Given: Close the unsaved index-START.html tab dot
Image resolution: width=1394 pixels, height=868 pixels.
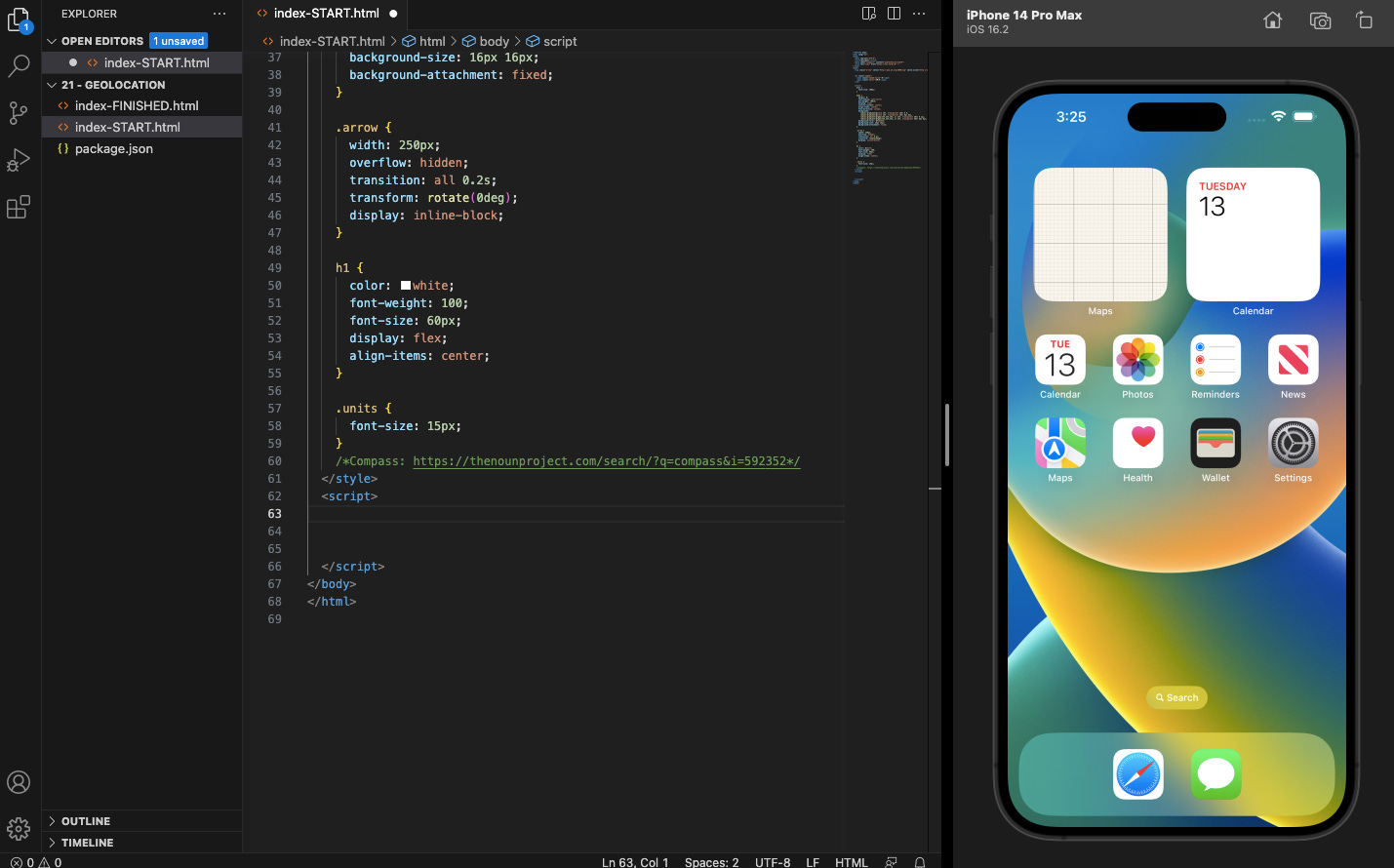Looking at the screenshot, I should 393,14.
